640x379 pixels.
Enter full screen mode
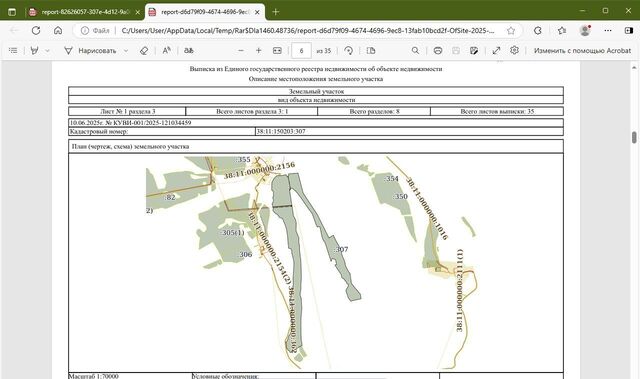pyautogui.click(x=496, y=51)
